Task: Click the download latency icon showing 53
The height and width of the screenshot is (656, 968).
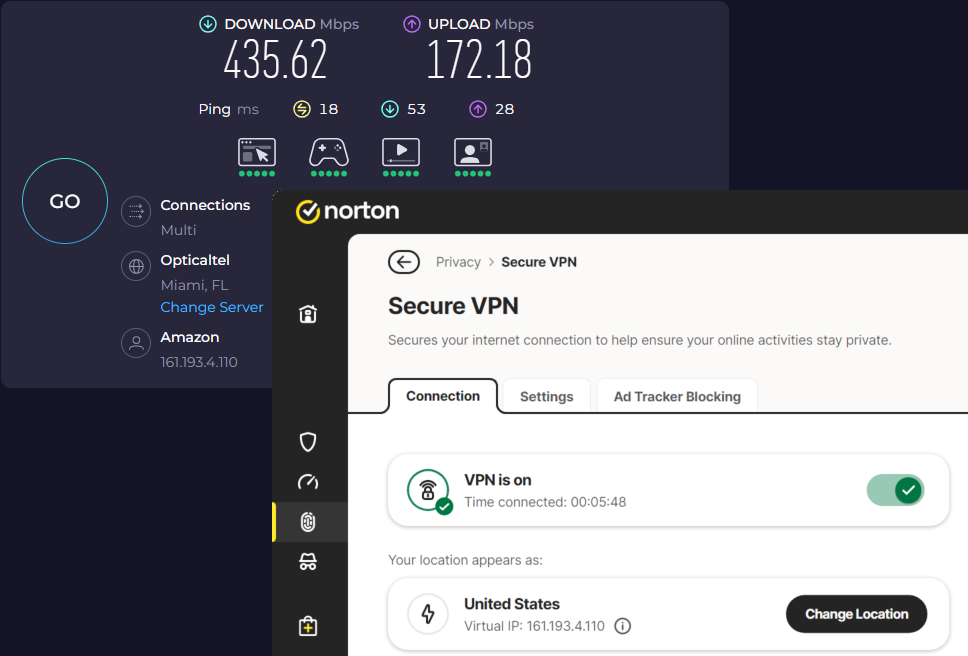Action: click(x=390, y=109)
